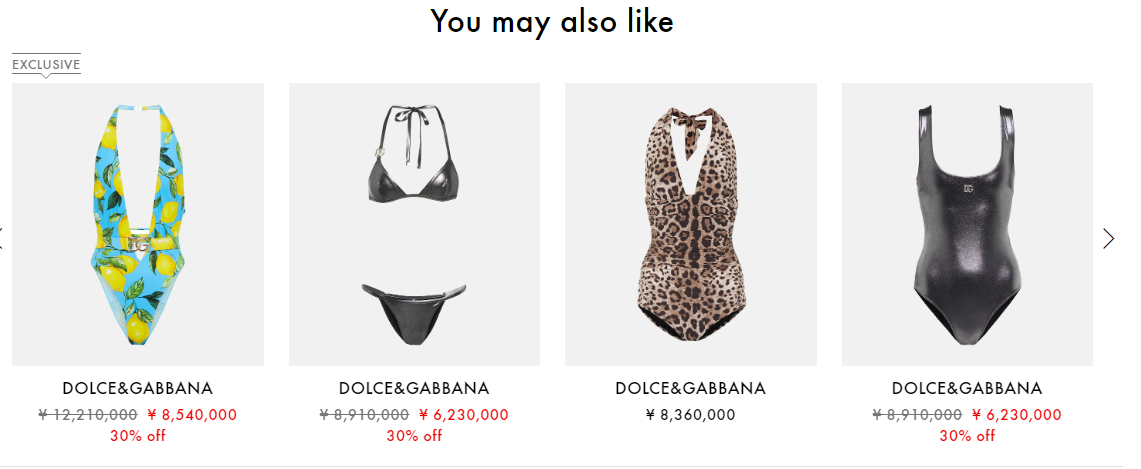The height and width of the screenshot is (469, 1141).
Task: Click the previous carousel arrow
Action: [1, 238]
